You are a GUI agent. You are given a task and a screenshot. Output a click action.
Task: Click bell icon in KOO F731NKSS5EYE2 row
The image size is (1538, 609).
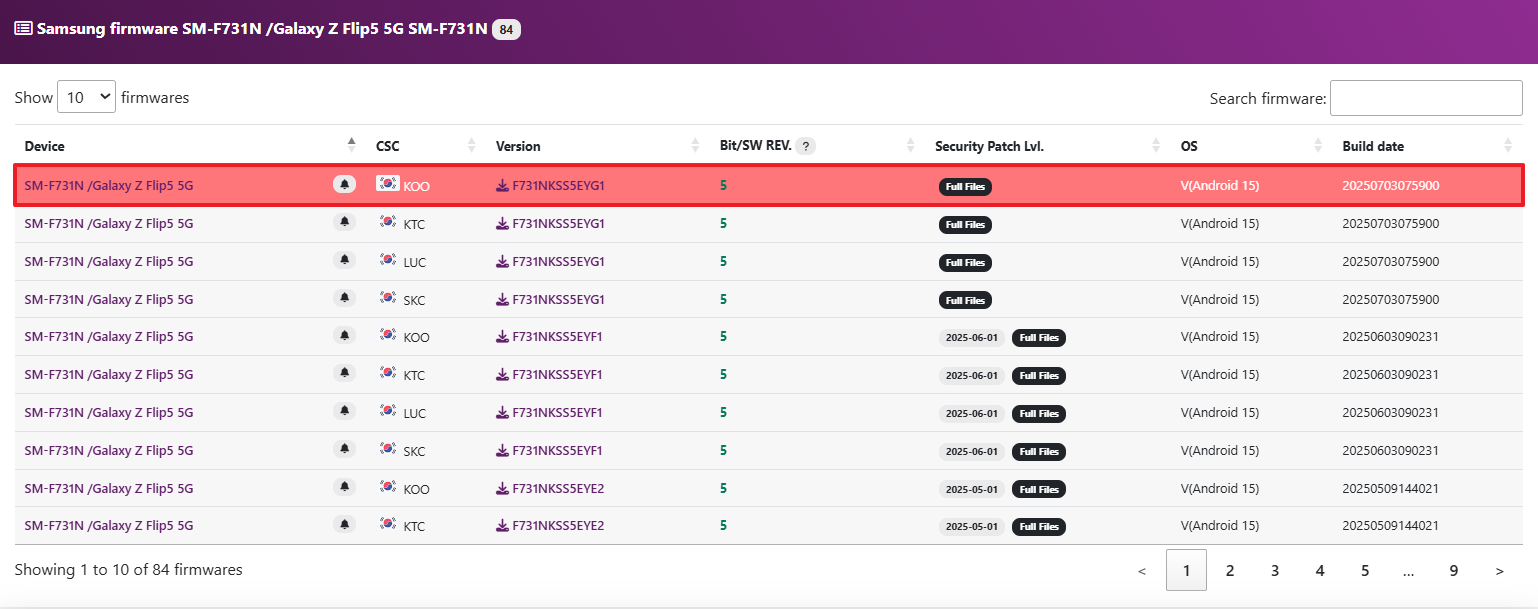tap(345, 487)
